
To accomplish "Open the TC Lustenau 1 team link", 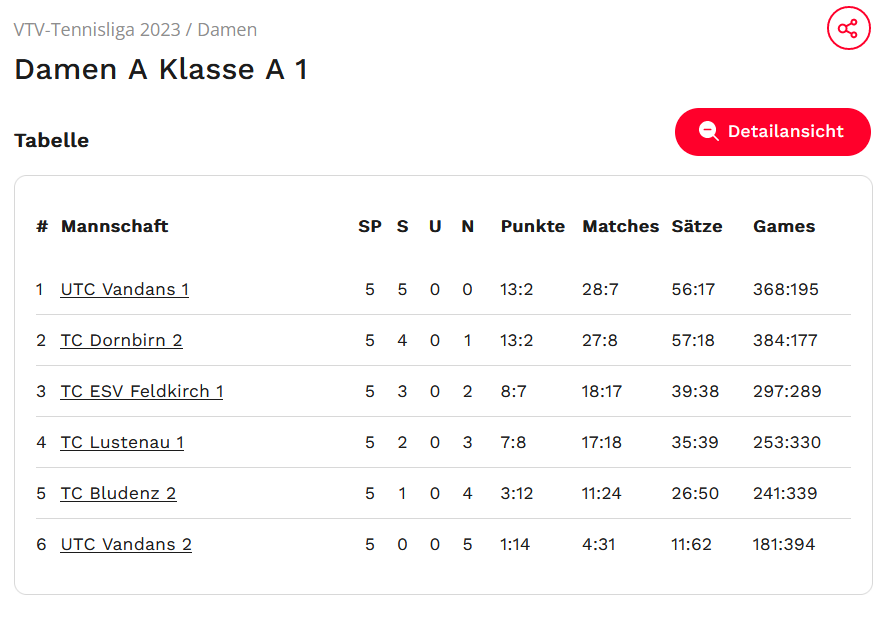I will (122, 442).
